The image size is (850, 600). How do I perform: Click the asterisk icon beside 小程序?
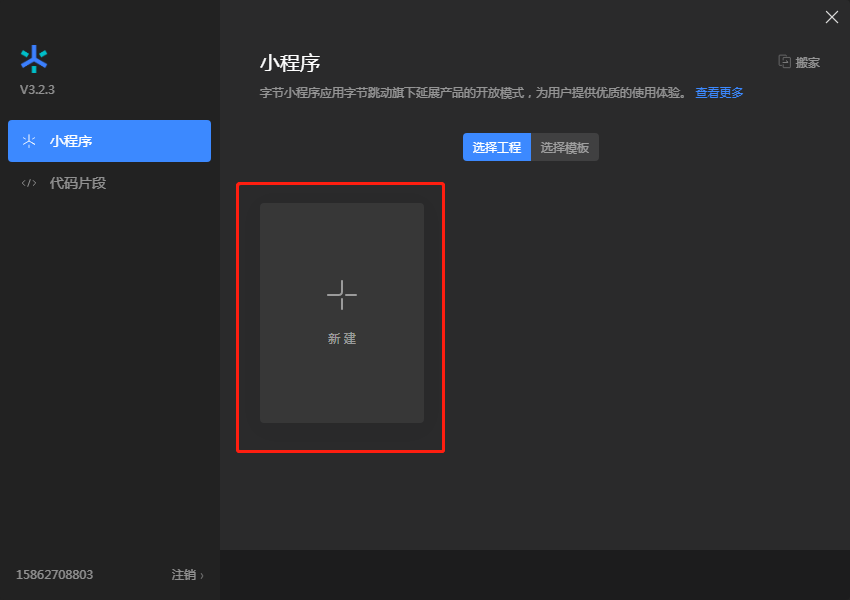(x=29, y=141)
